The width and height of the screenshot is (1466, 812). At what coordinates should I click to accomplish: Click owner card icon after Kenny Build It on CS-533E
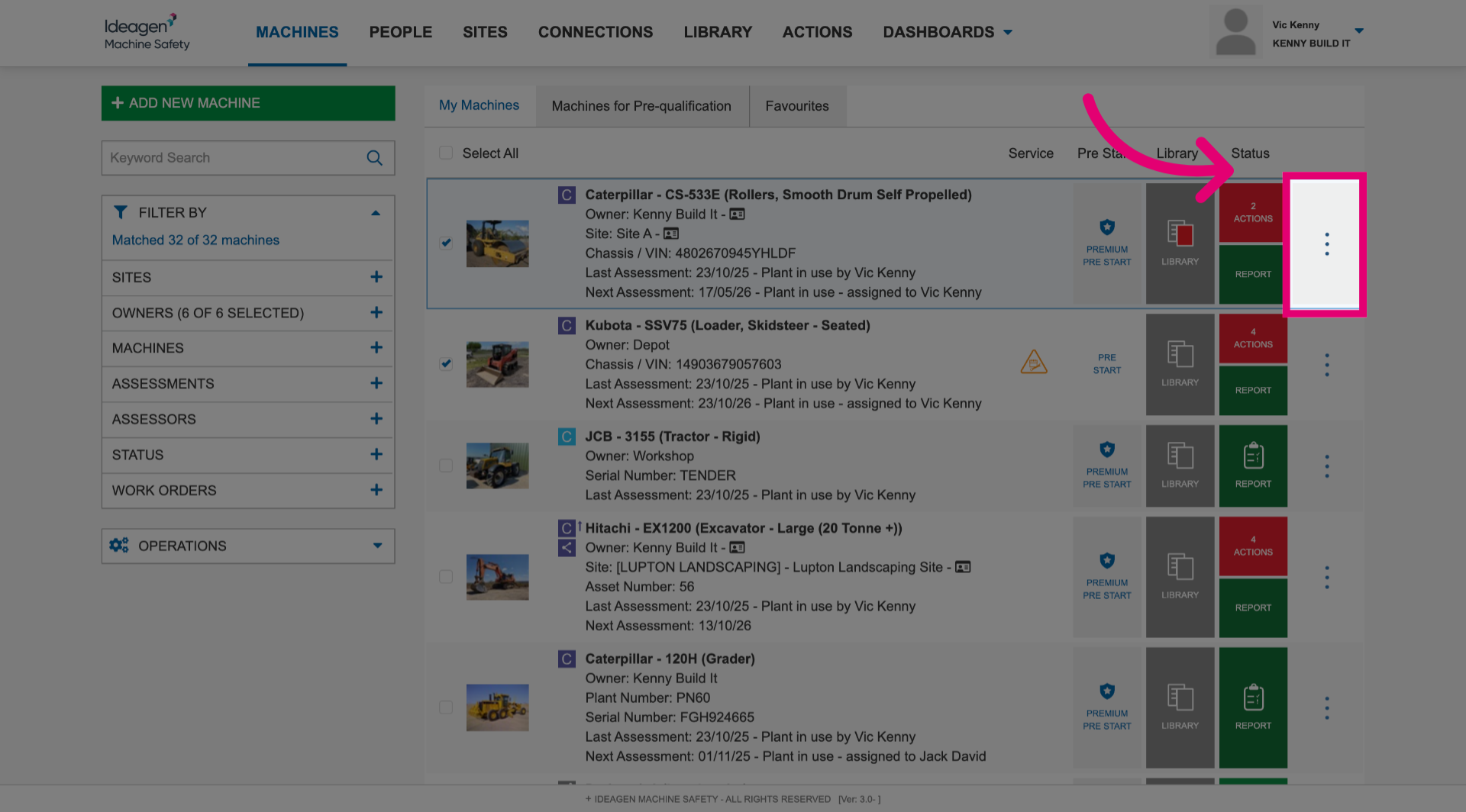[x=737, y=214]
